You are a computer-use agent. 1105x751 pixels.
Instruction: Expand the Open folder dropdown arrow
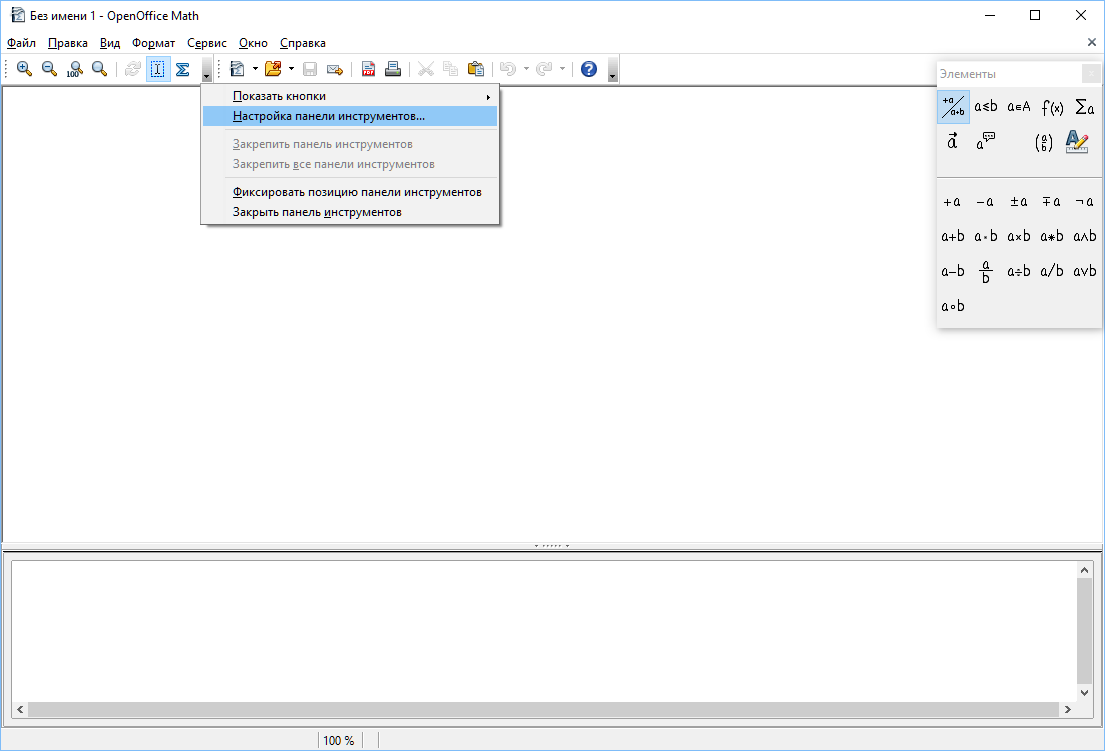click(291, 69)
